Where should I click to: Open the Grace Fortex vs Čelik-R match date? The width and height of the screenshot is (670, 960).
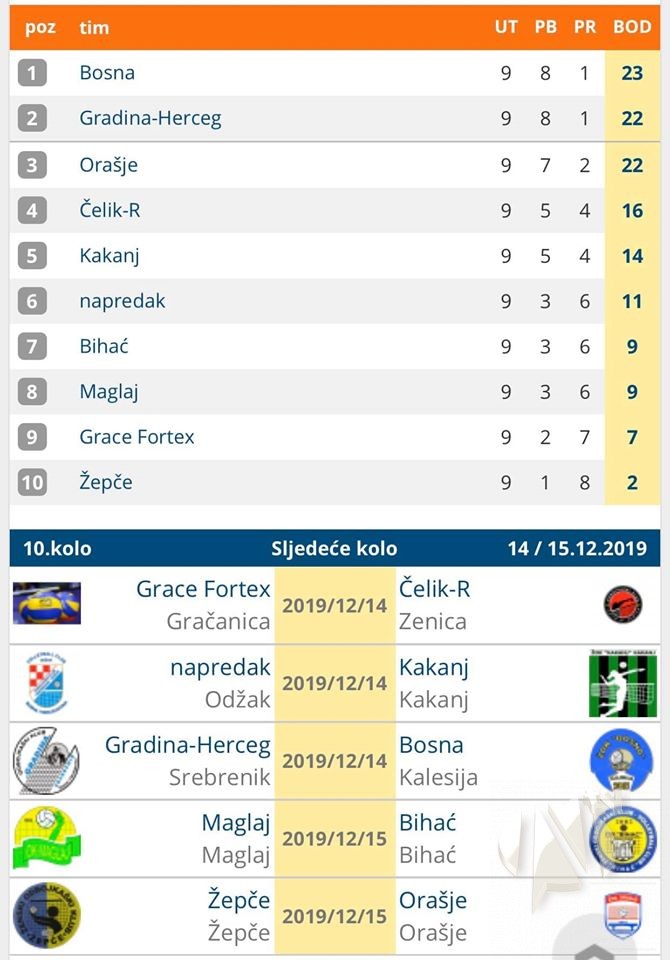[x=334, y=605]
